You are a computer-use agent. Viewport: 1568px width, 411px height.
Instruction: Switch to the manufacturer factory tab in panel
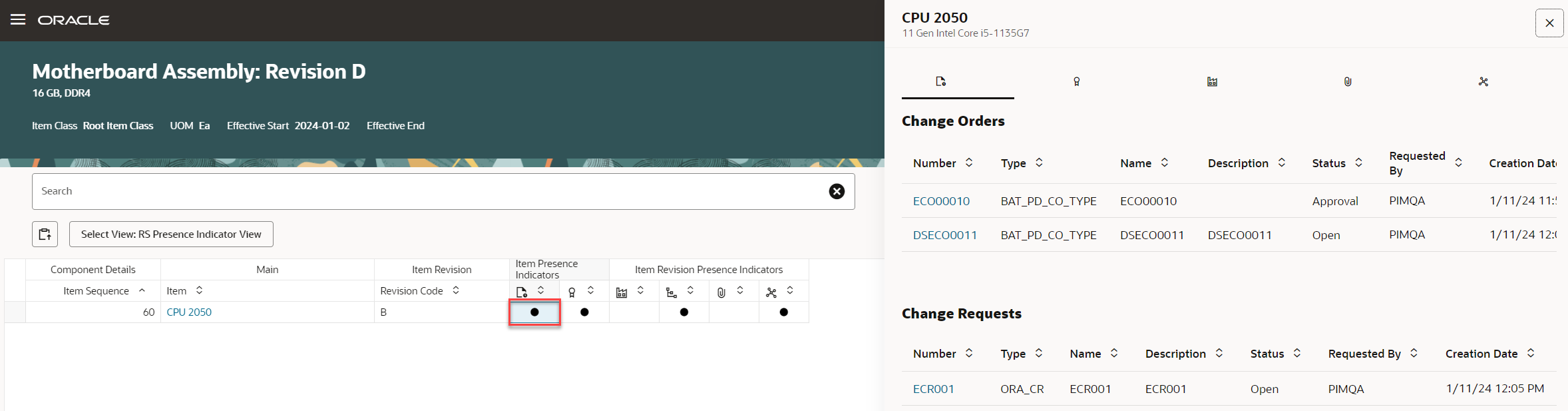[1212, 81]
